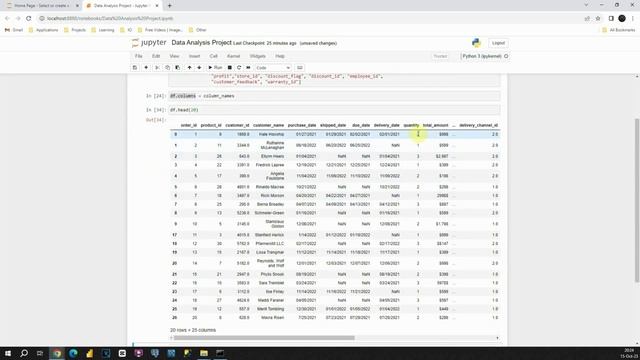Open the Gmail bookmark
Screen dimensions: 640x360
click(x=14, y=30)
